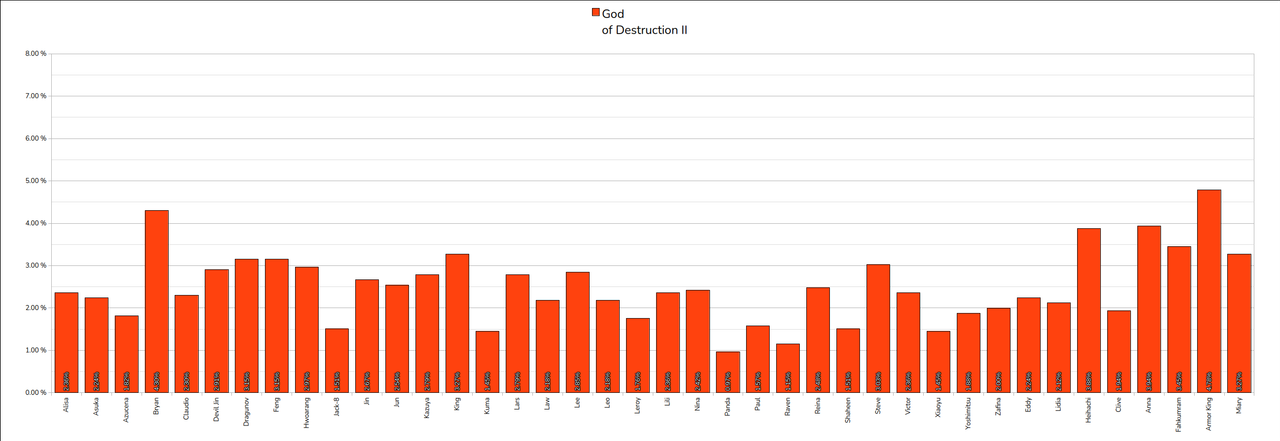Image resolution: width=1280 pixels, height=441 pixels.
Task: Select the Devil Jin bar
Action: [x=217, y=331]
